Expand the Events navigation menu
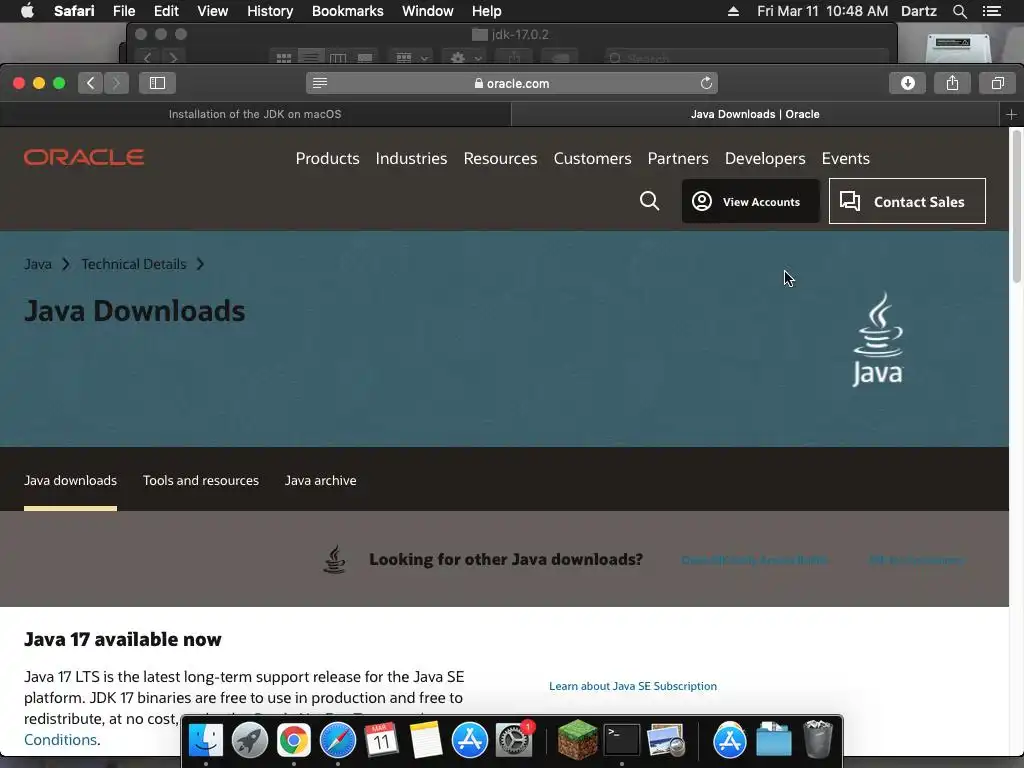The image size is (1024, 768). pyautogui.click(x=846, y=159)
